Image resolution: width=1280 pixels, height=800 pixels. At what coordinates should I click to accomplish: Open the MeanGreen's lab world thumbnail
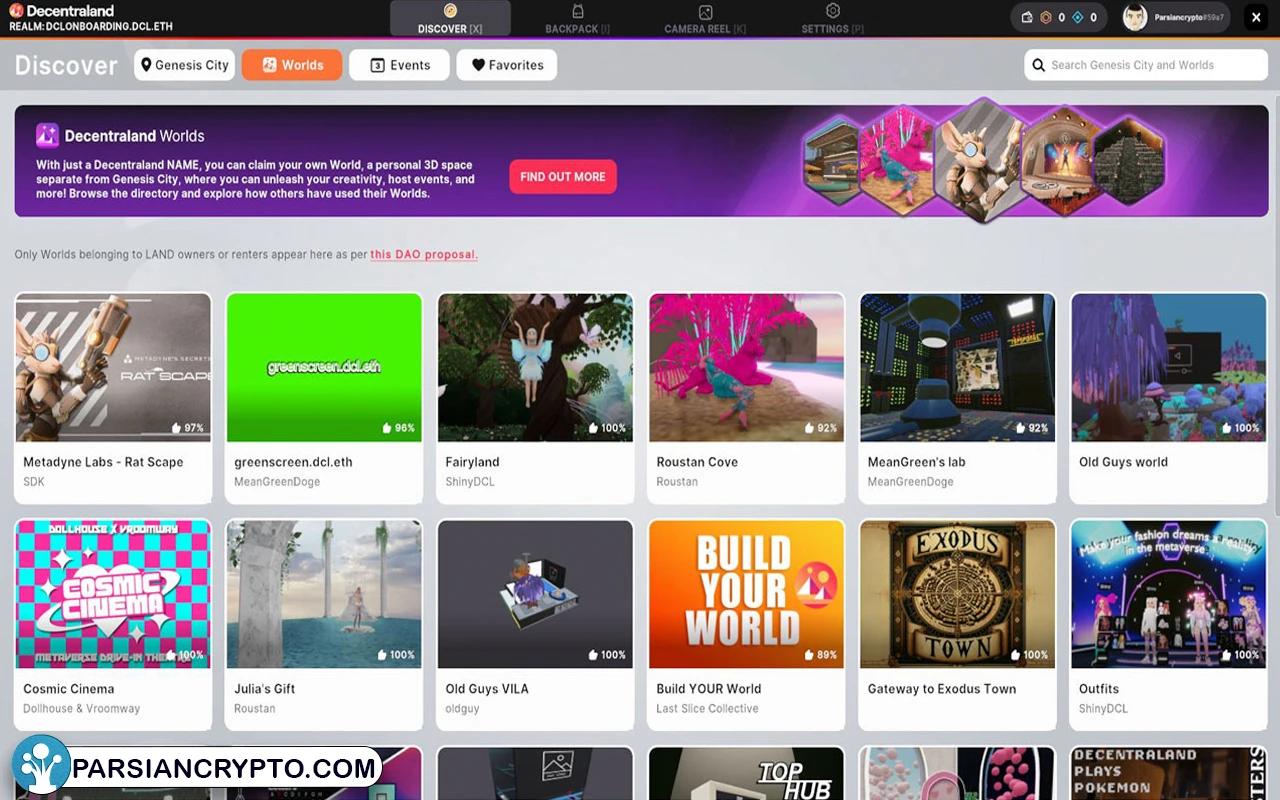click(x=957, y=367)
